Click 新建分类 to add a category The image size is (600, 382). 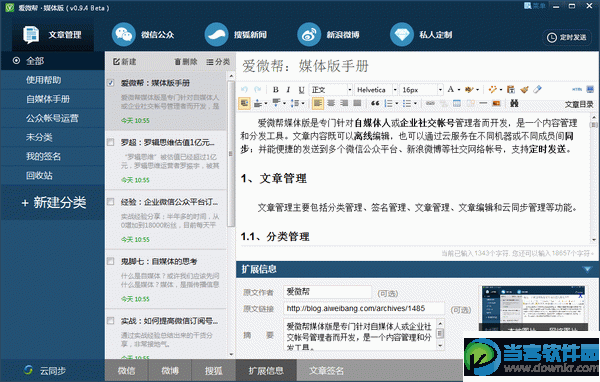(x=54, y=202)
